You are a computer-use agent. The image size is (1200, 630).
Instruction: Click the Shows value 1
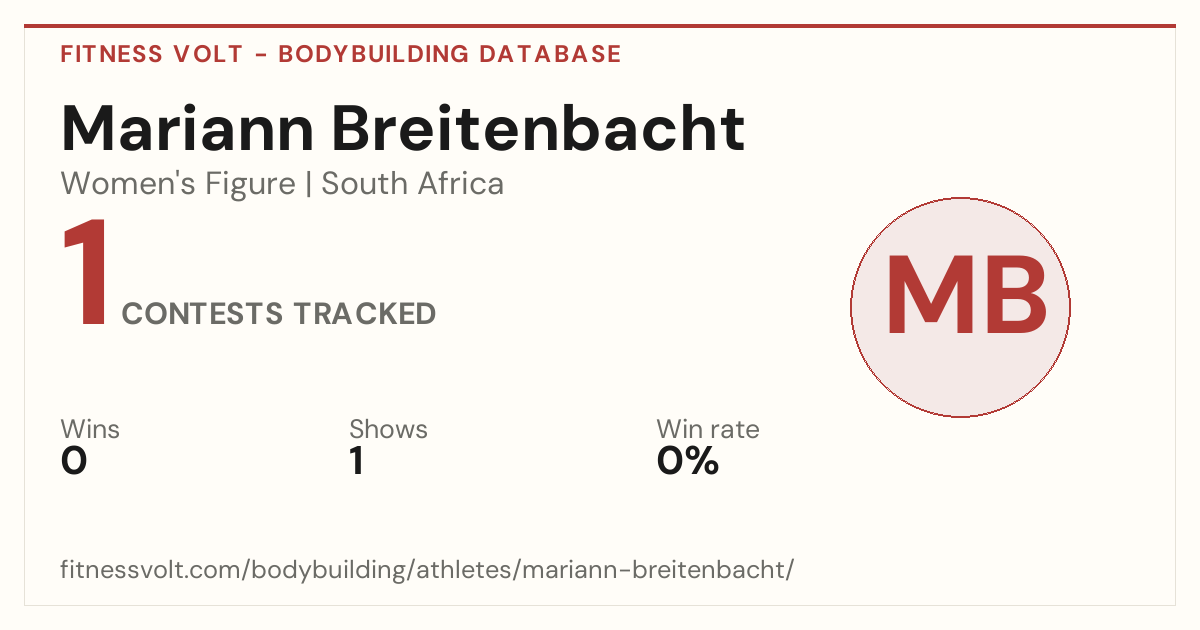356,461
